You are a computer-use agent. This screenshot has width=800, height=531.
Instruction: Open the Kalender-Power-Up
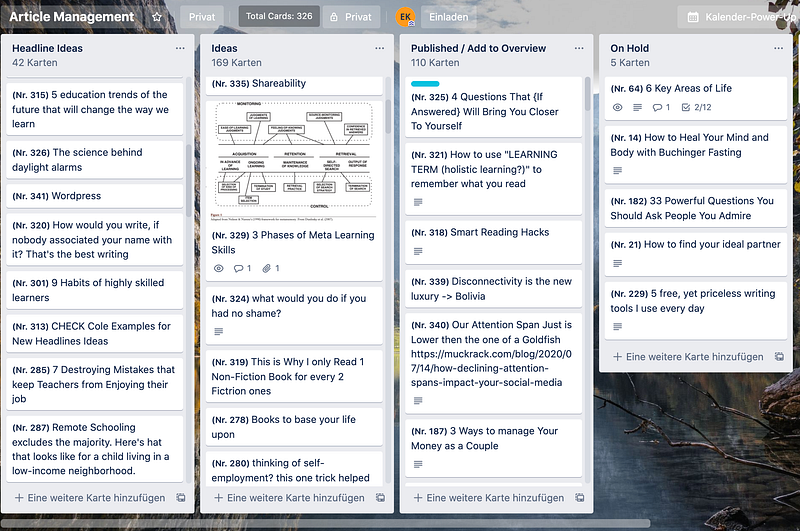(739, 17)
